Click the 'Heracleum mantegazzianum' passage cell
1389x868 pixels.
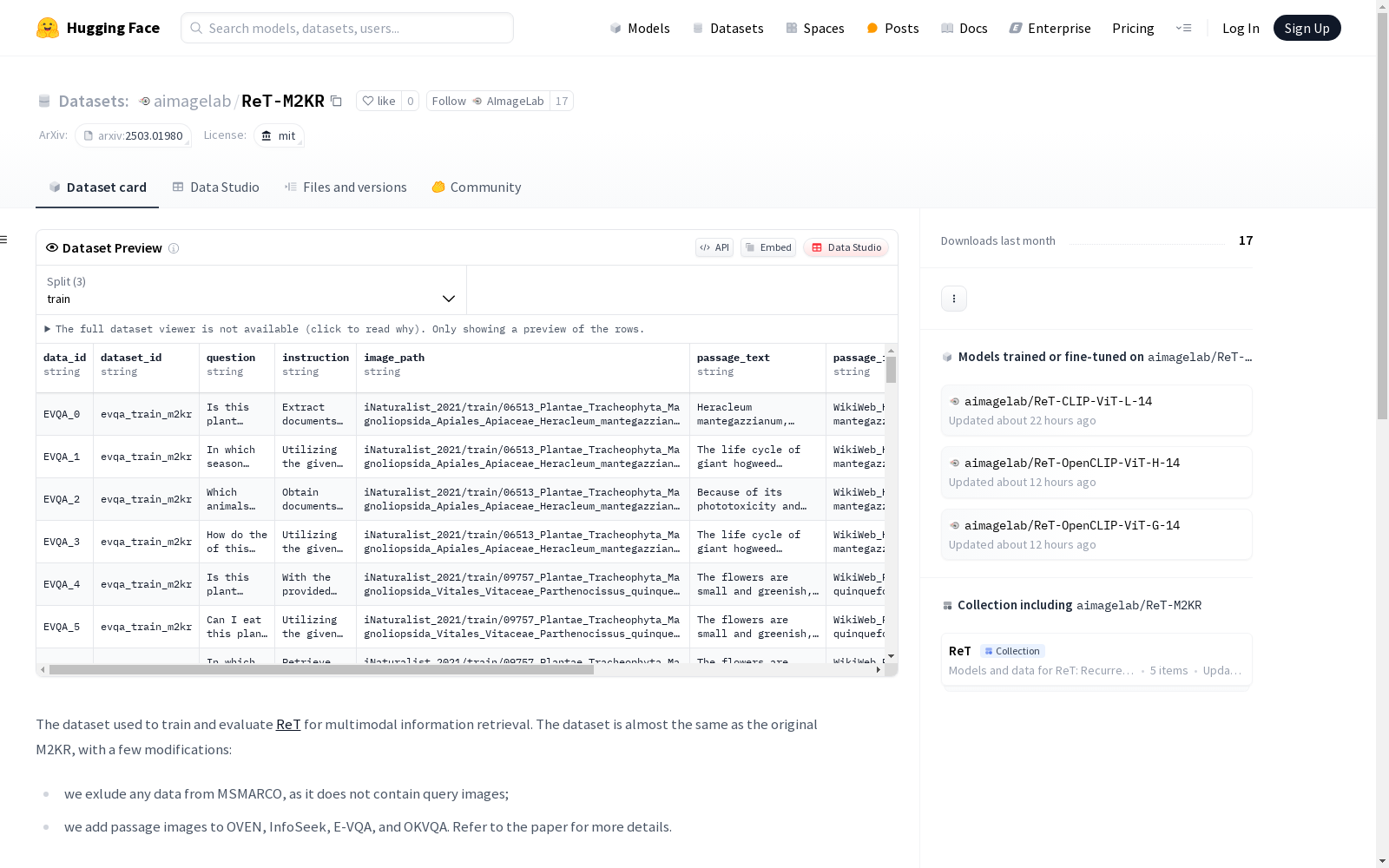758,414
